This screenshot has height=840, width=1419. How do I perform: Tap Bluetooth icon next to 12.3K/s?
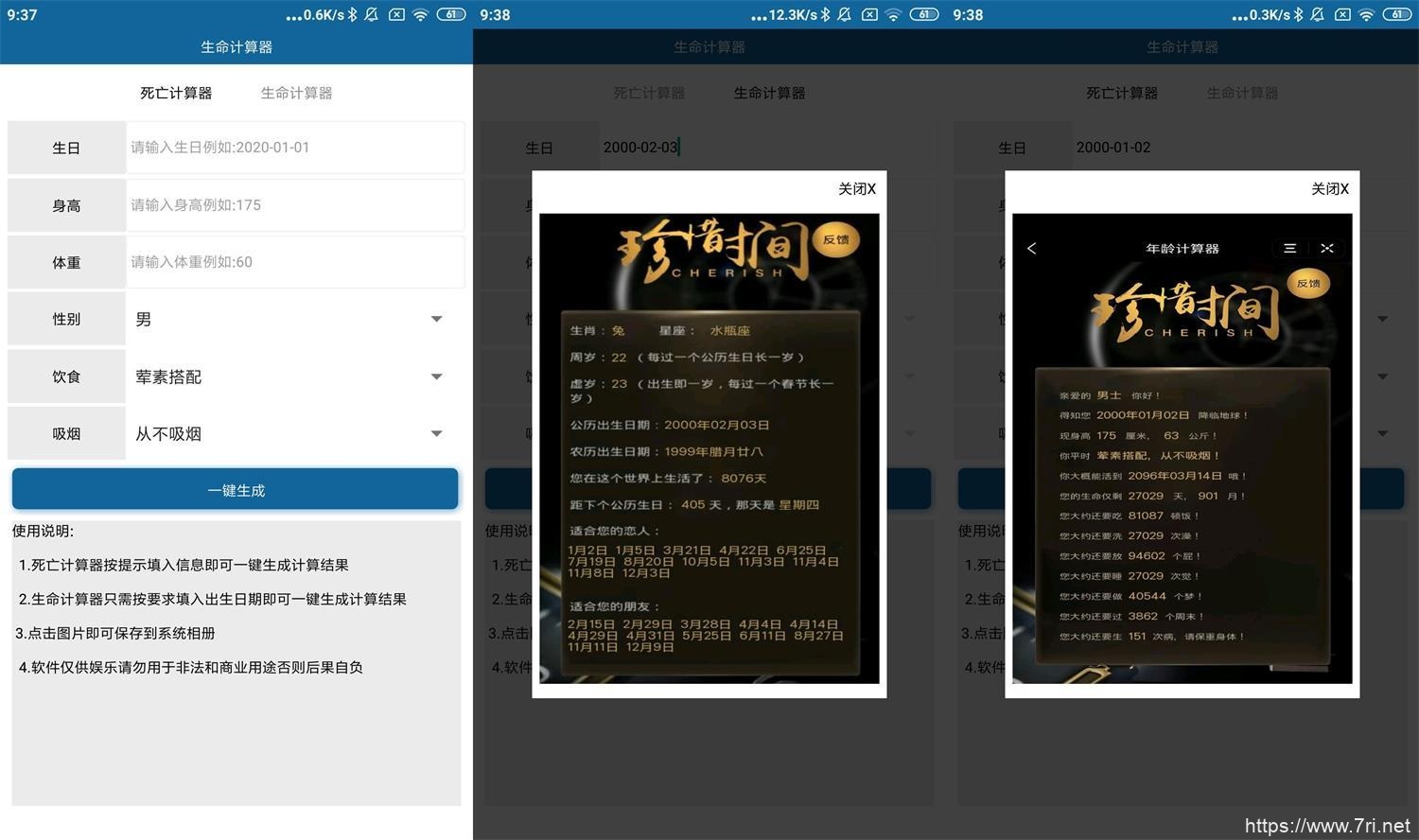click(826, 14)
